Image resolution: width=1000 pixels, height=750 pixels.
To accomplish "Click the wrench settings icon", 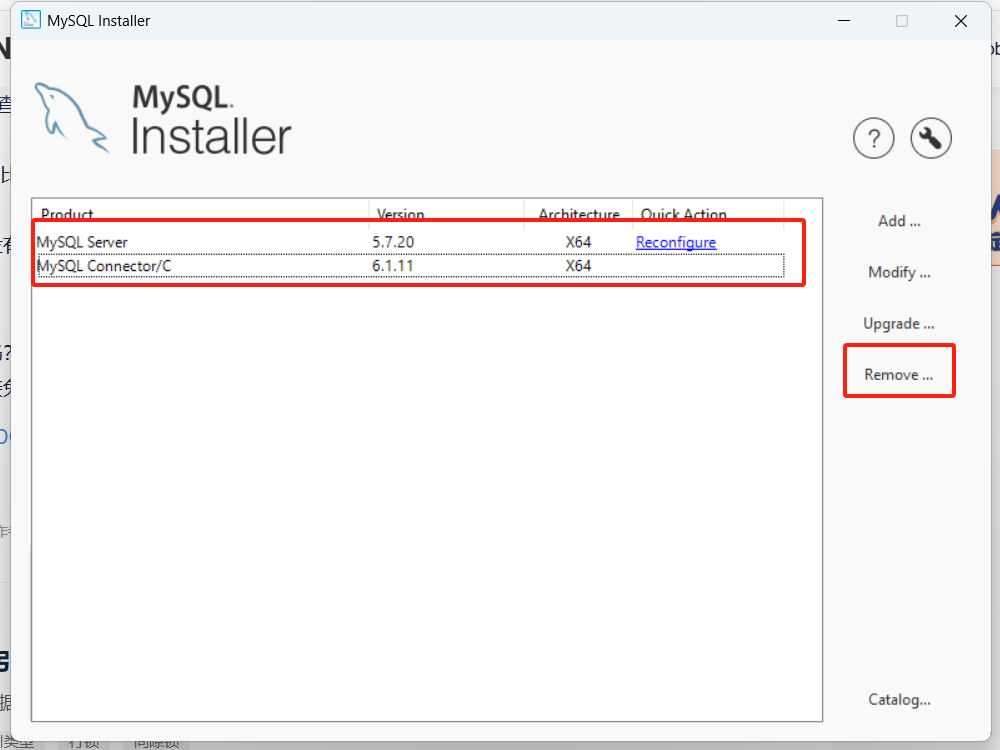I will (930, 138).
